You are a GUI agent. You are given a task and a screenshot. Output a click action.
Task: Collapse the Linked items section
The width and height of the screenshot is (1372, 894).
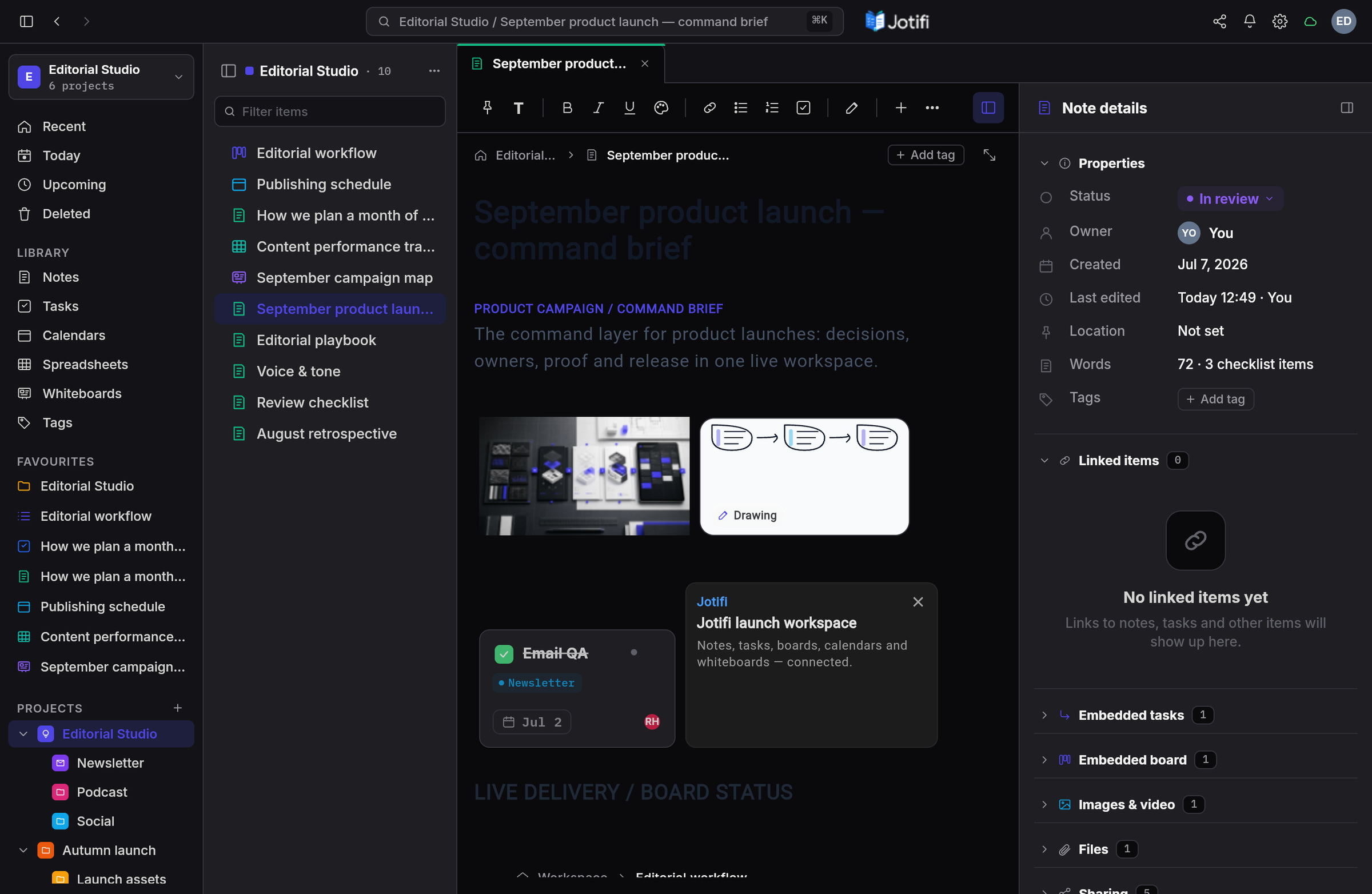(x=1044, y=461)
